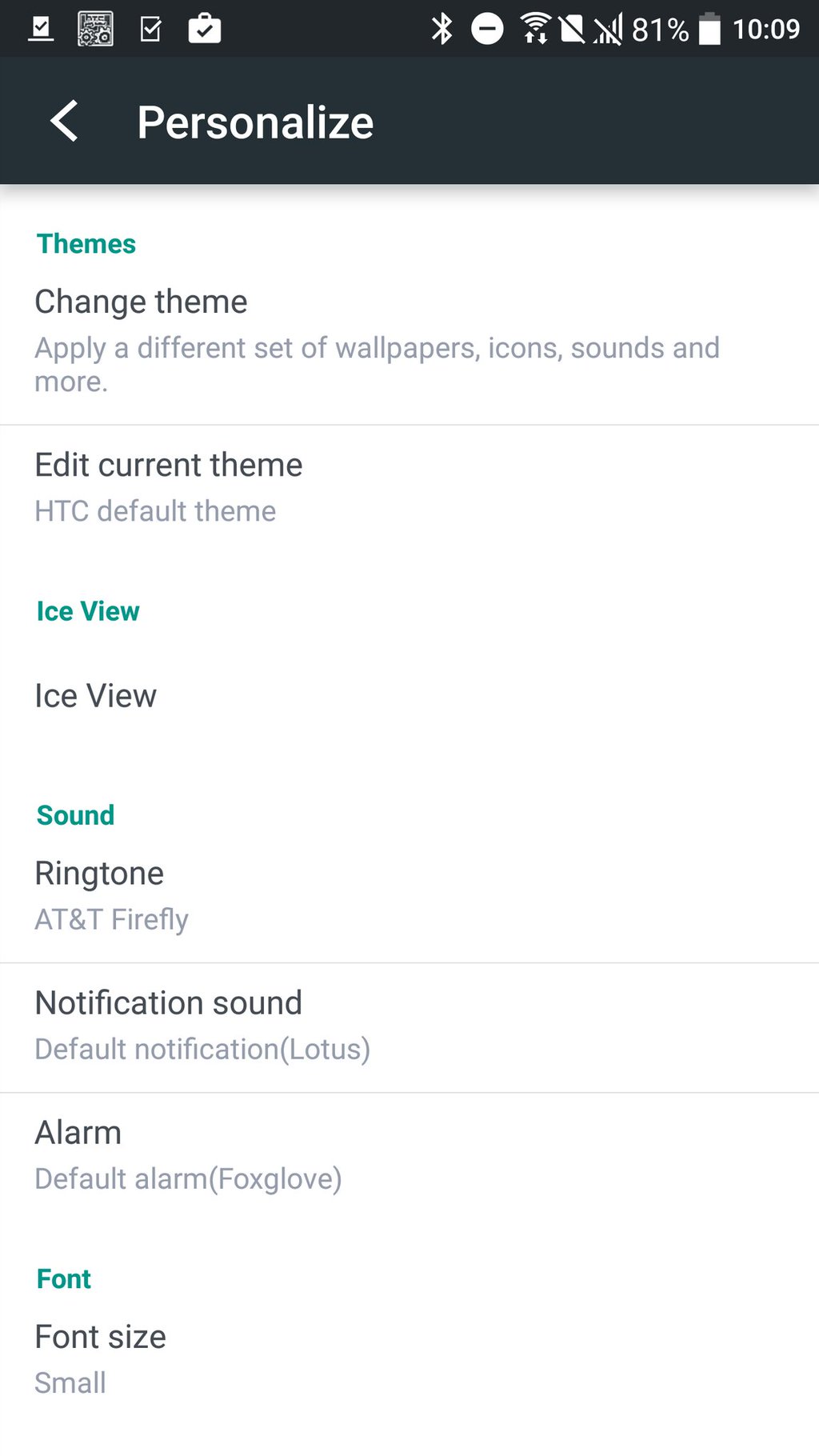Choose the Notification sound setting
This screenshot has height=1456, width=819.
(409, 1026)
